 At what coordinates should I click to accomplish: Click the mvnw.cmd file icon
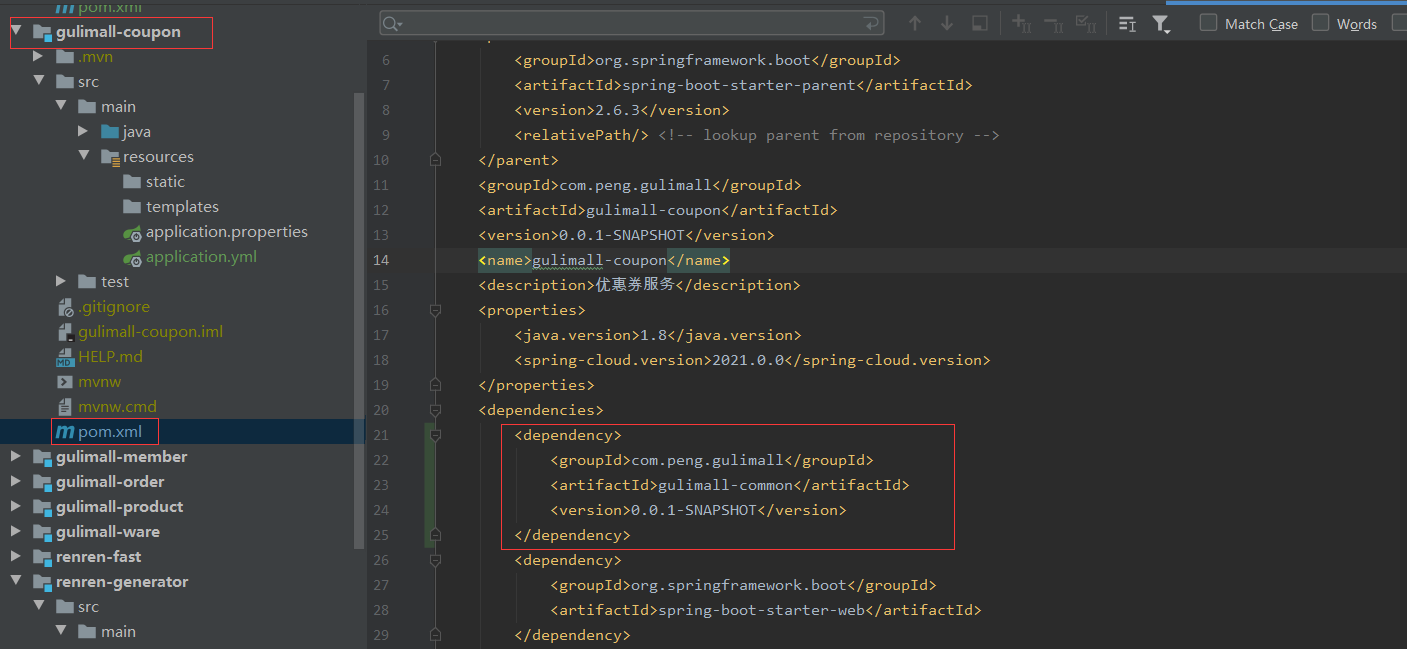point(65,407)
